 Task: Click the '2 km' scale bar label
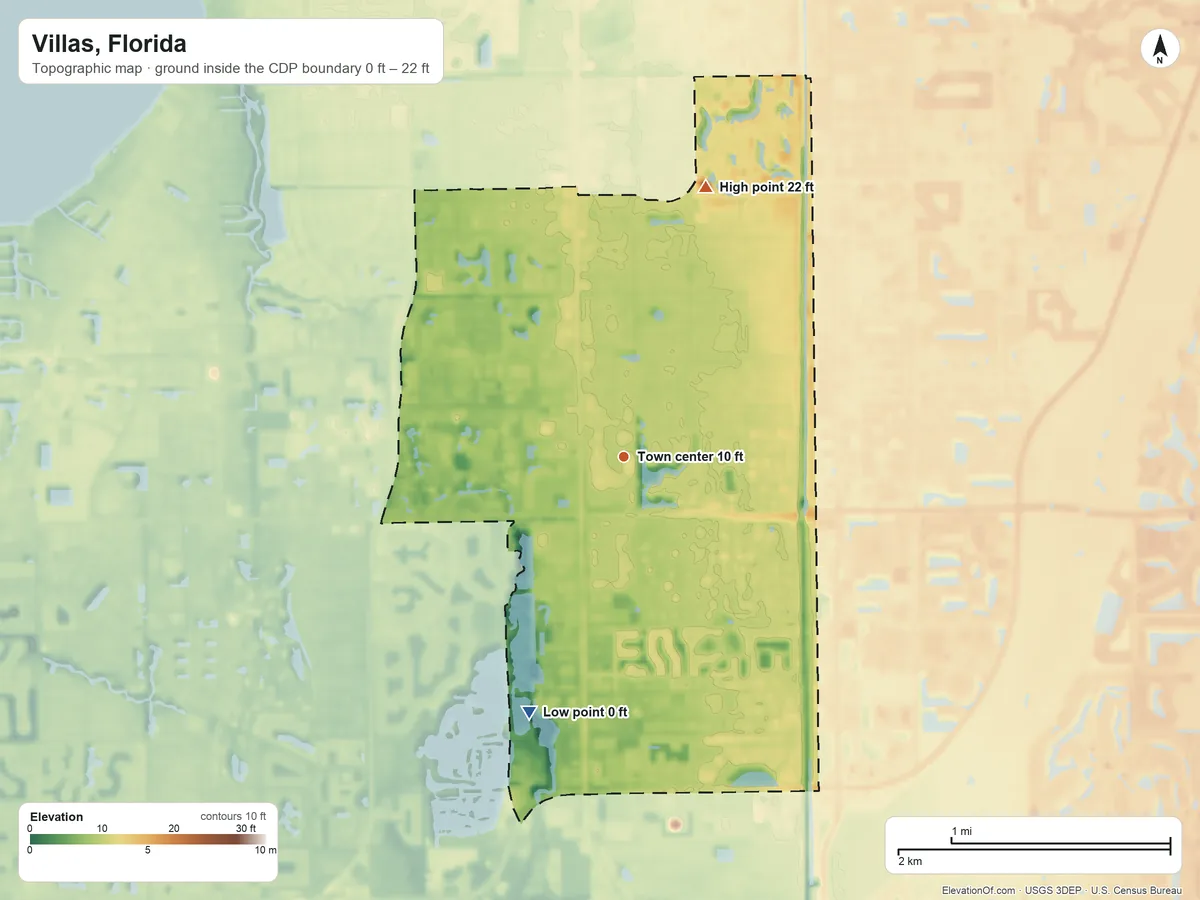tap(910, 861)
